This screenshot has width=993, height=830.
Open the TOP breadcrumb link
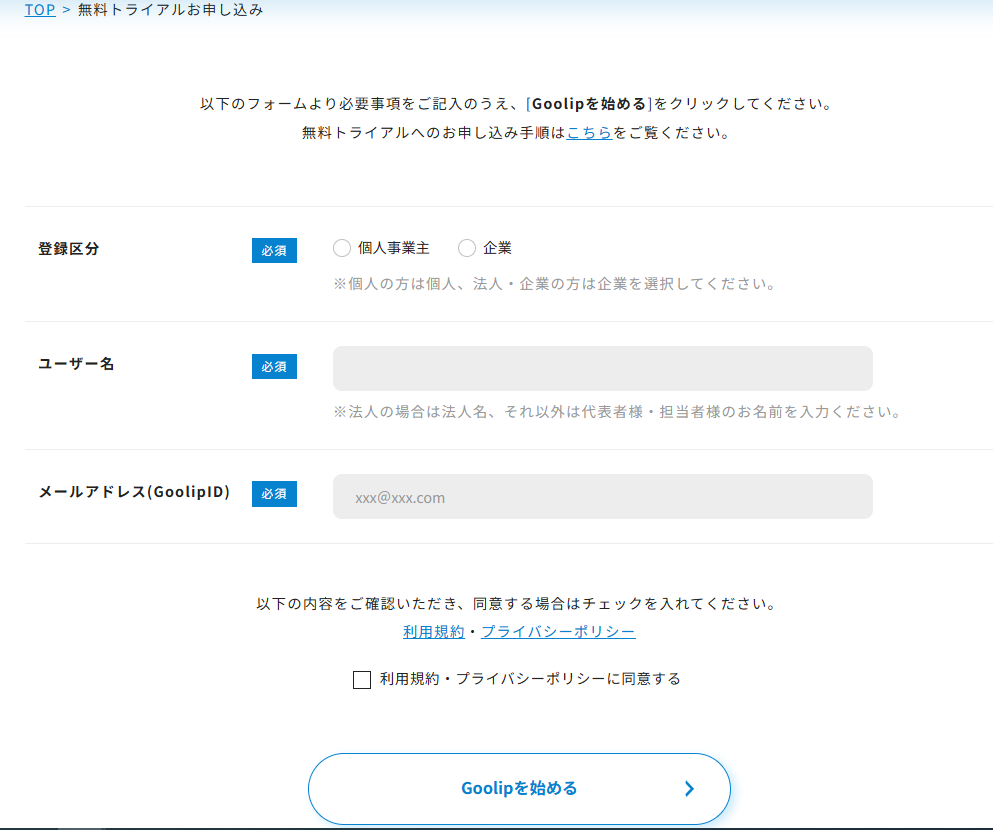point(40,9)
